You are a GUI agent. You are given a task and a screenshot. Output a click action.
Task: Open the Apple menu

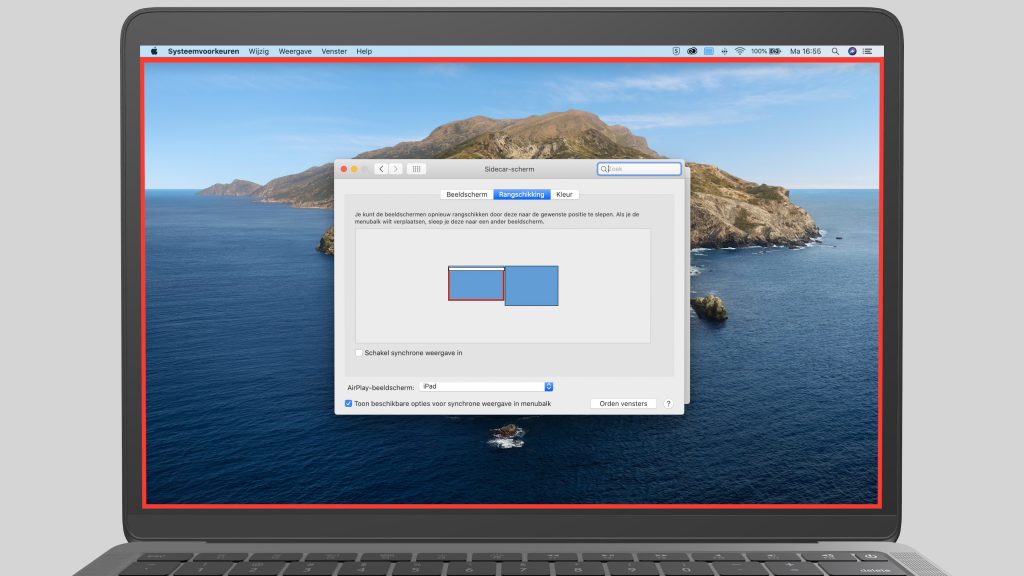pos(154,51)
